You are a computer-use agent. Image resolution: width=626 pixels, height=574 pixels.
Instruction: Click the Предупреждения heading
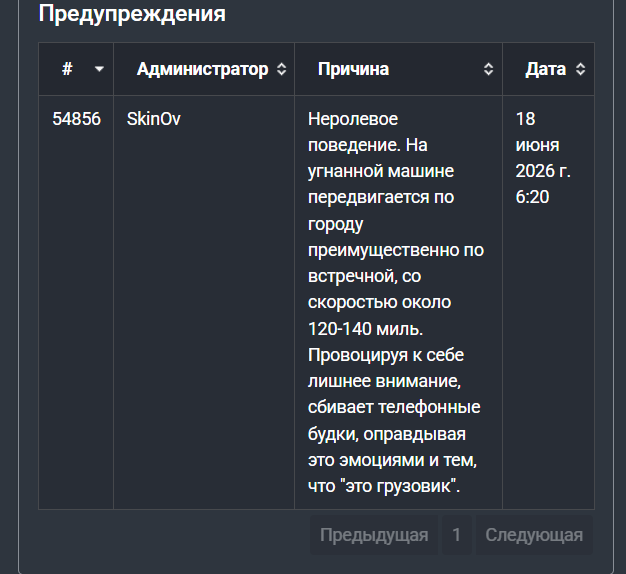click(x=132, y=14)
